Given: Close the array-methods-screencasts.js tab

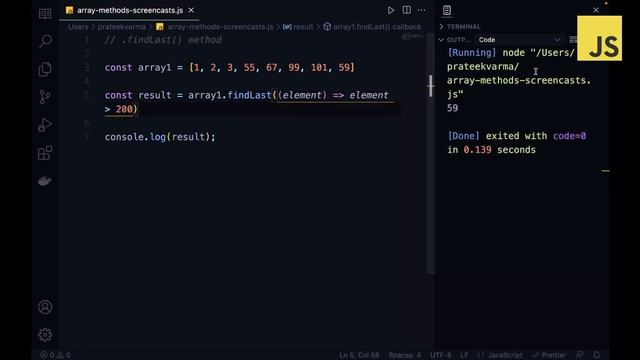Looking at the screenshot, I should [x=191, y=10].
